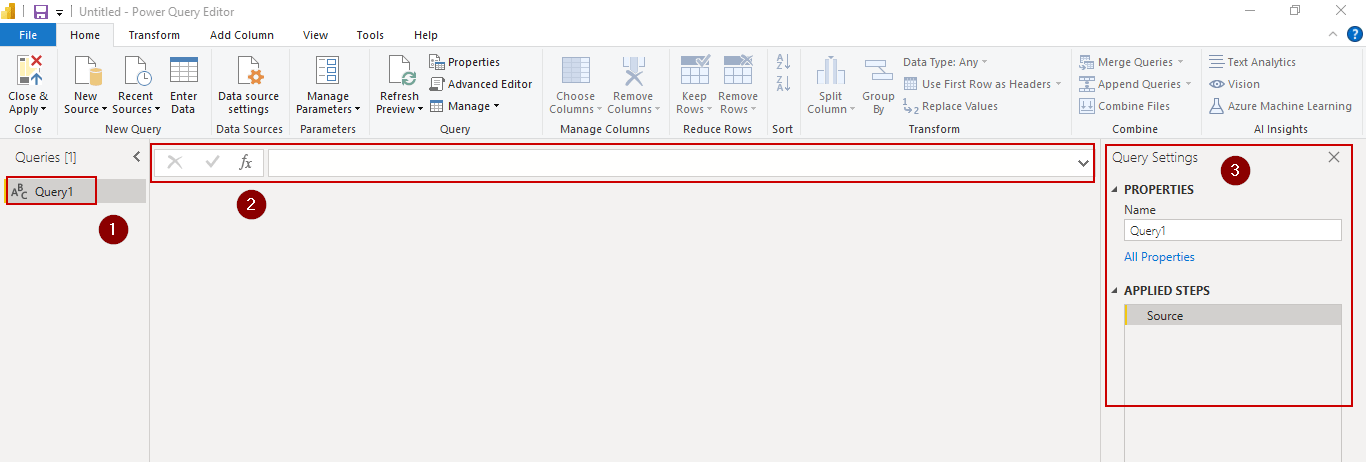This screenshot has width=1366, height=462.
Task: Open the Merge Queries dropdown
Action: pyautogui.click(x=1131, y=62)
